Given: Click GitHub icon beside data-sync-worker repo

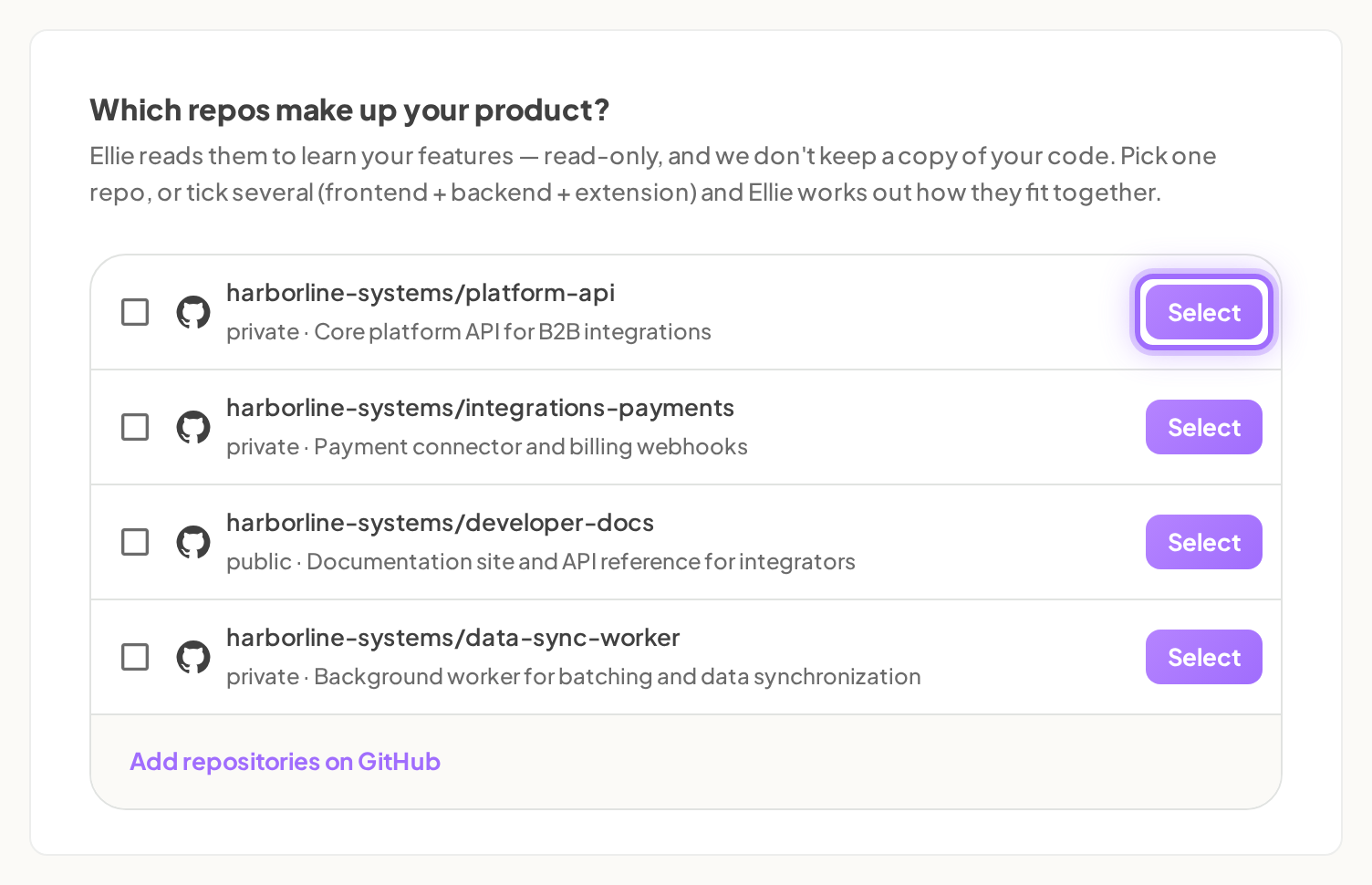Looking at the screenshot, I should 193,657.
